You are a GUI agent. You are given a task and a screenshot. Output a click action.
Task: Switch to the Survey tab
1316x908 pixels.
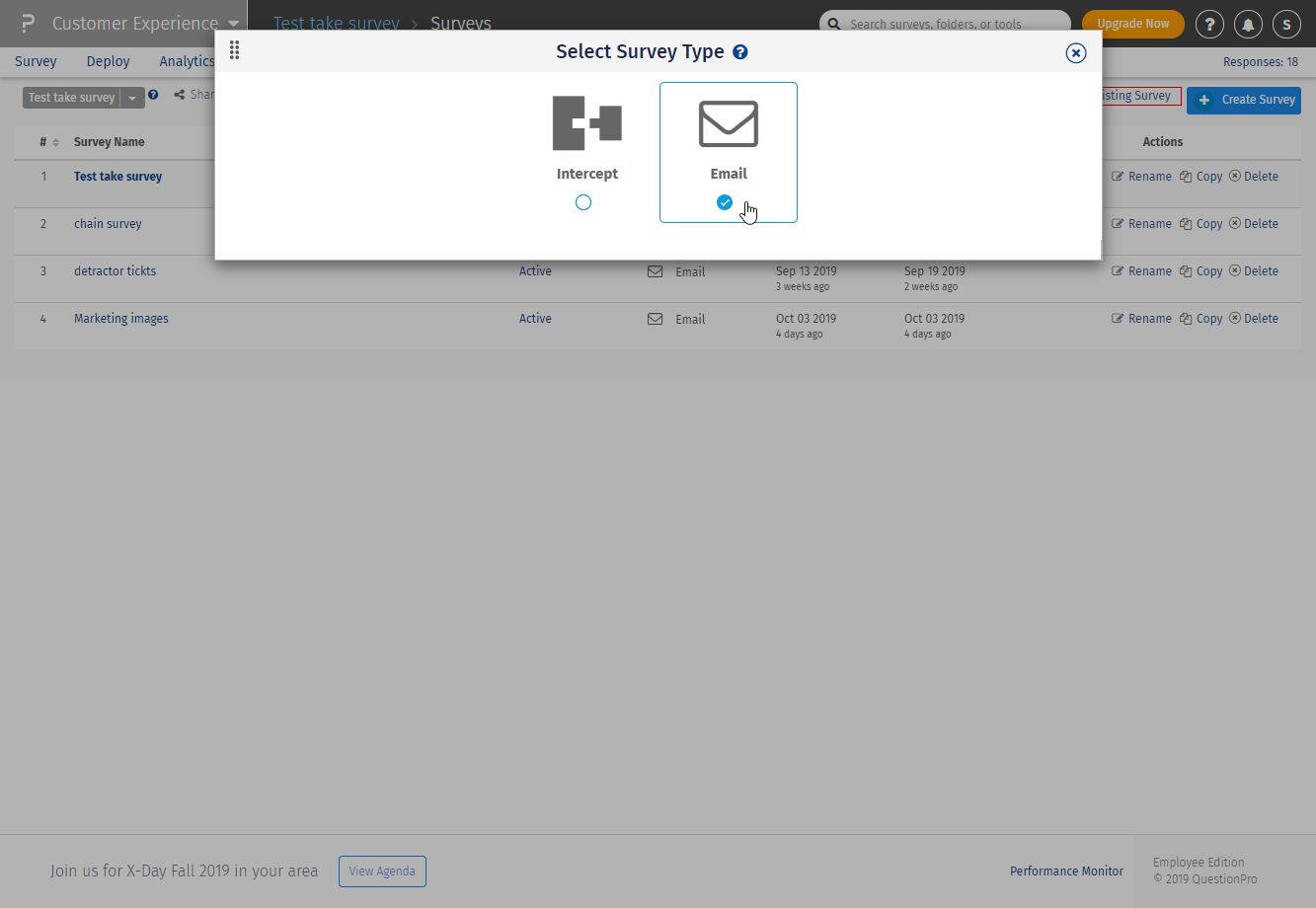click(36, 61)
